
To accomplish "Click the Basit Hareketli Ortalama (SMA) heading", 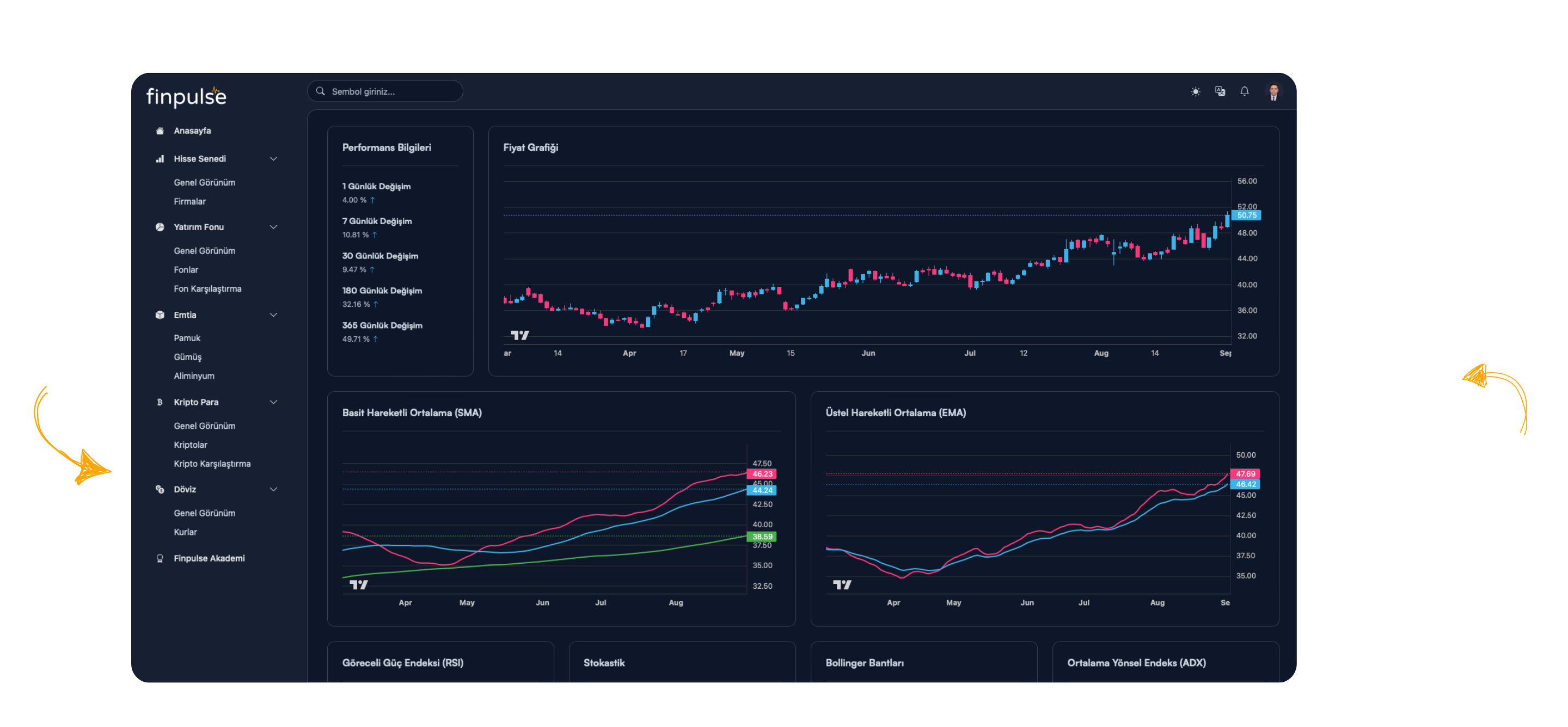I will [412, 412].
